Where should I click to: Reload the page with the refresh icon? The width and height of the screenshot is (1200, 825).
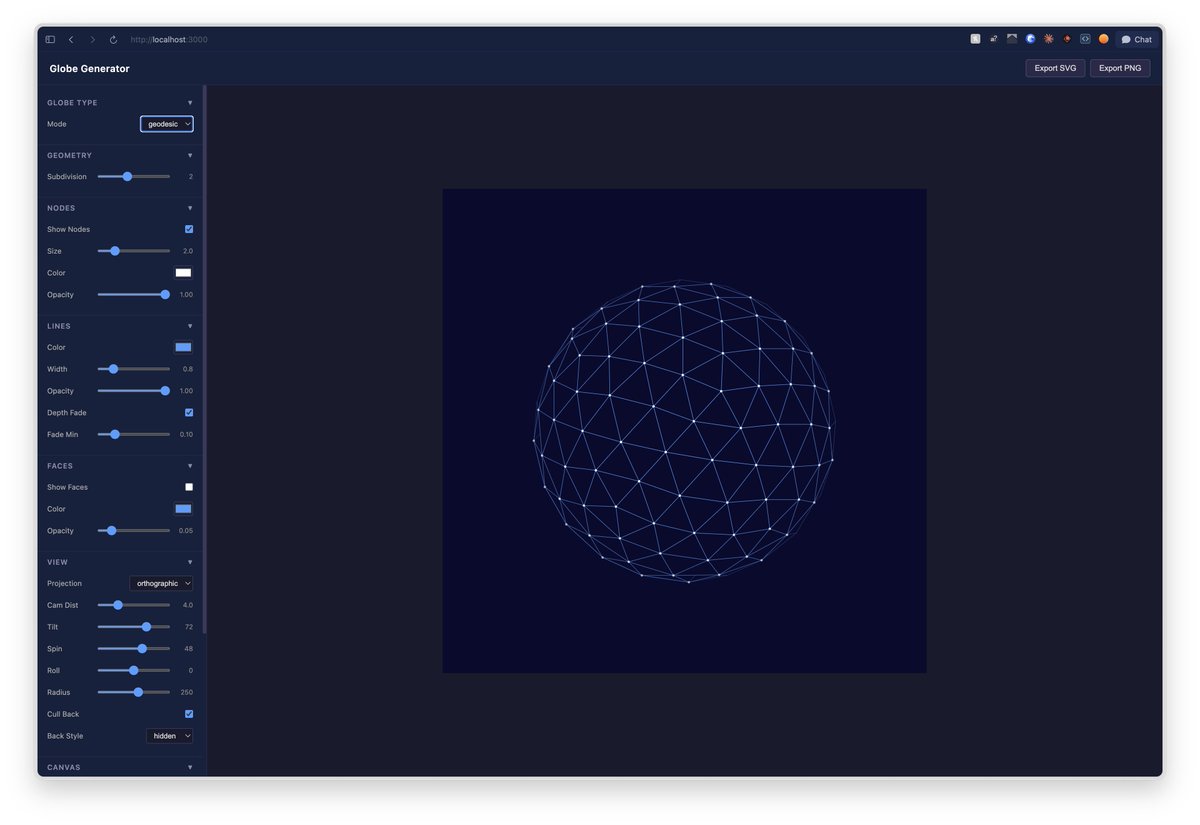(113, 39)
